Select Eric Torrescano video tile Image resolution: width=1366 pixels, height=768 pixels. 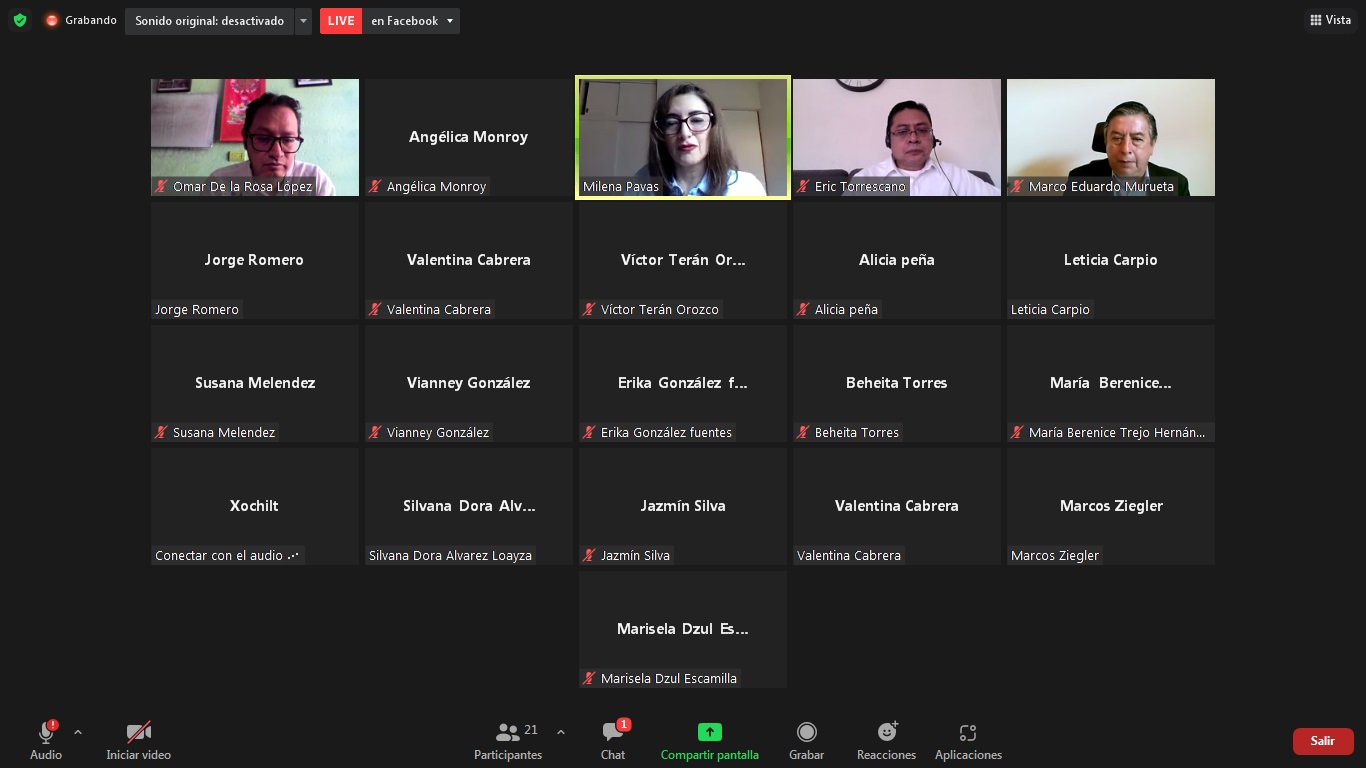coord(897,137)
